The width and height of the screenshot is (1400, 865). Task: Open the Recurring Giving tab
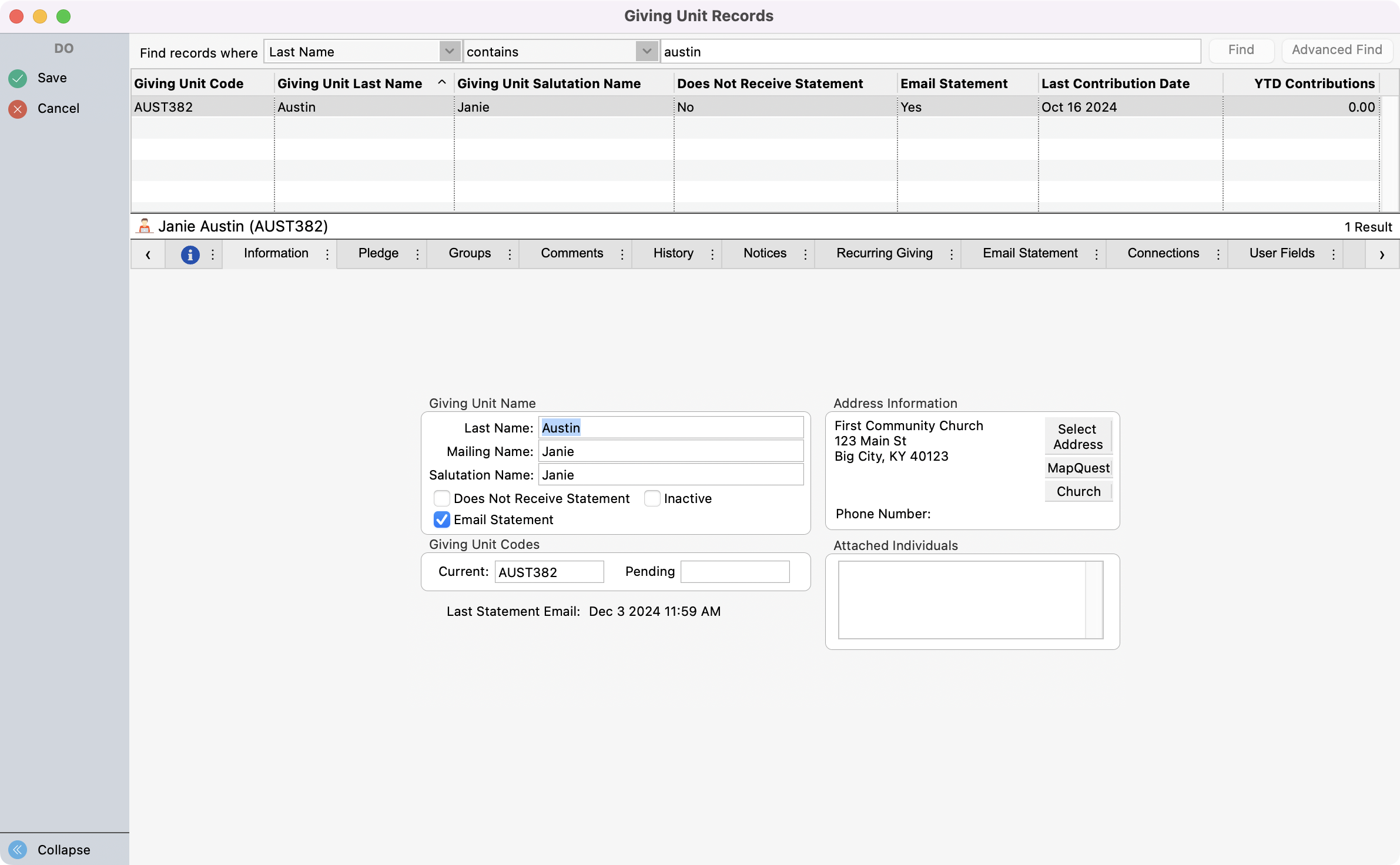pos(884,254)
